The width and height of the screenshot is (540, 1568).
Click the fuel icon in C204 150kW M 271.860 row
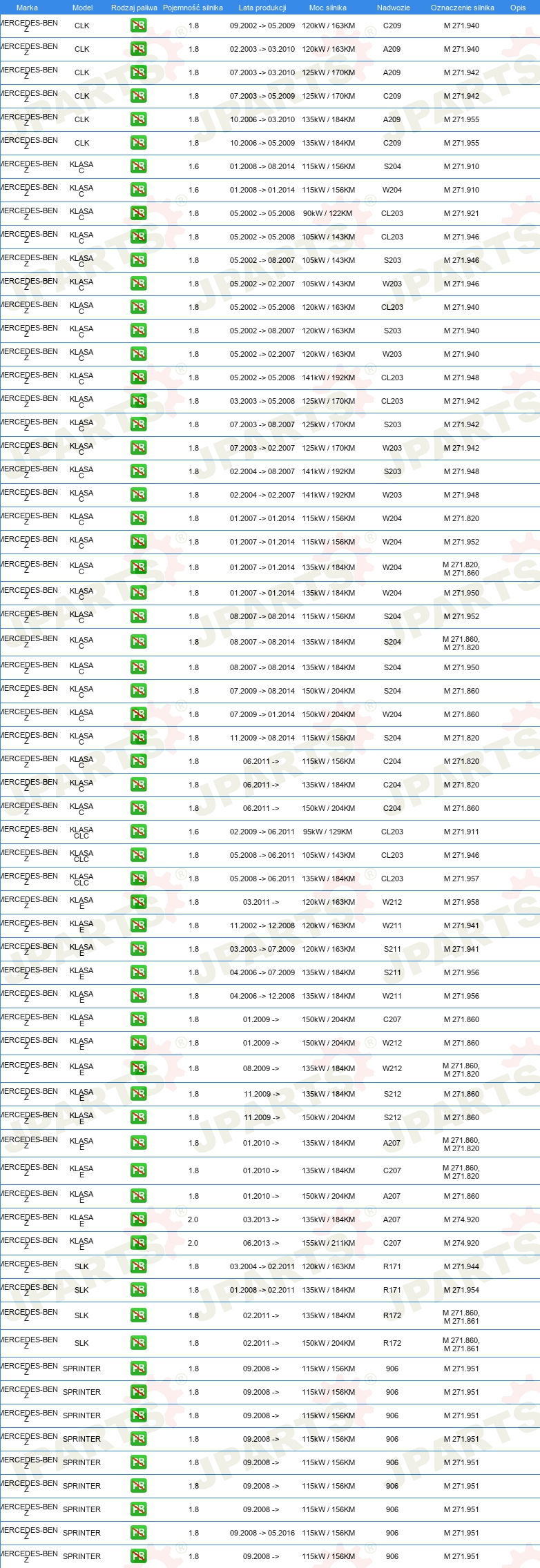(x=138, y=809)
